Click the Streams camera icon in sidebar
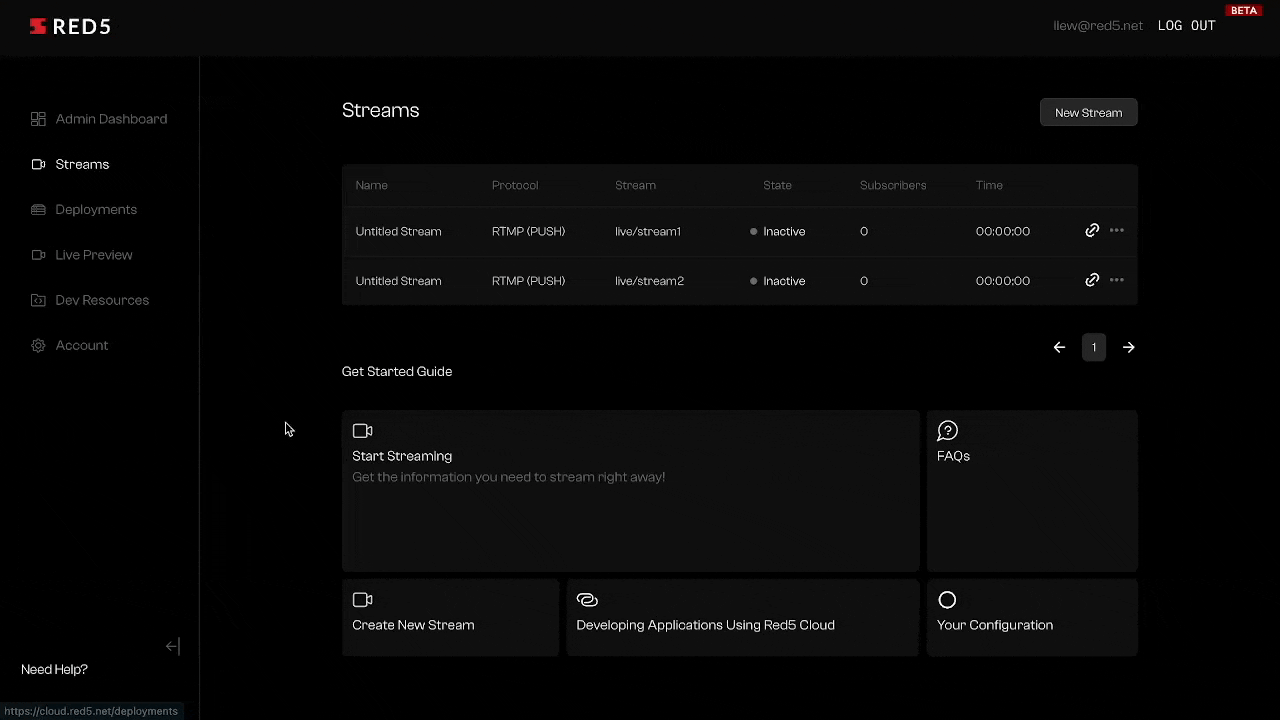This screenshot has width=1280, height=720. [x=38, y=164]
